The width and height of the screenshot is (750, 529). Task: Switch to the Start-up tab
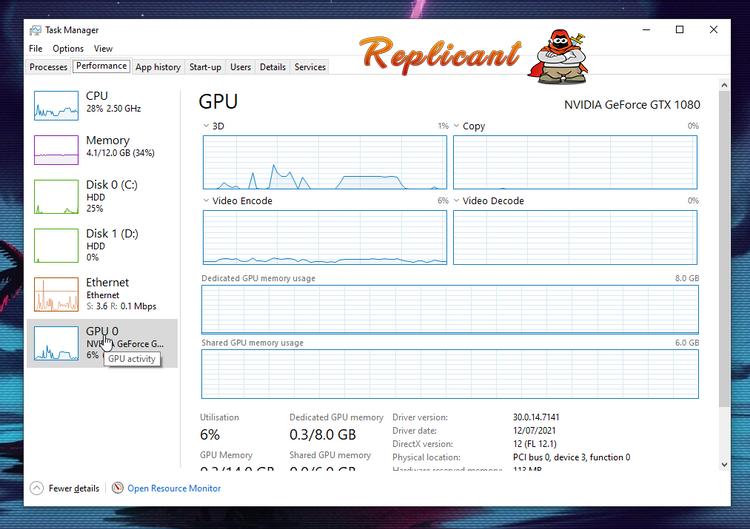coord(205,67)
